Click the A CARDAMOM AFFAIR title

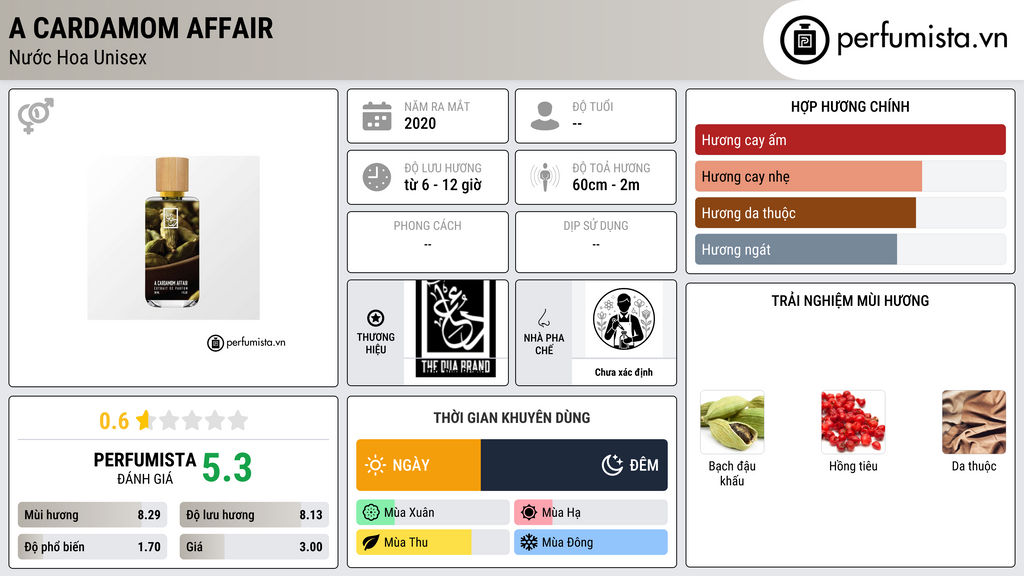[x=141, y=28]
